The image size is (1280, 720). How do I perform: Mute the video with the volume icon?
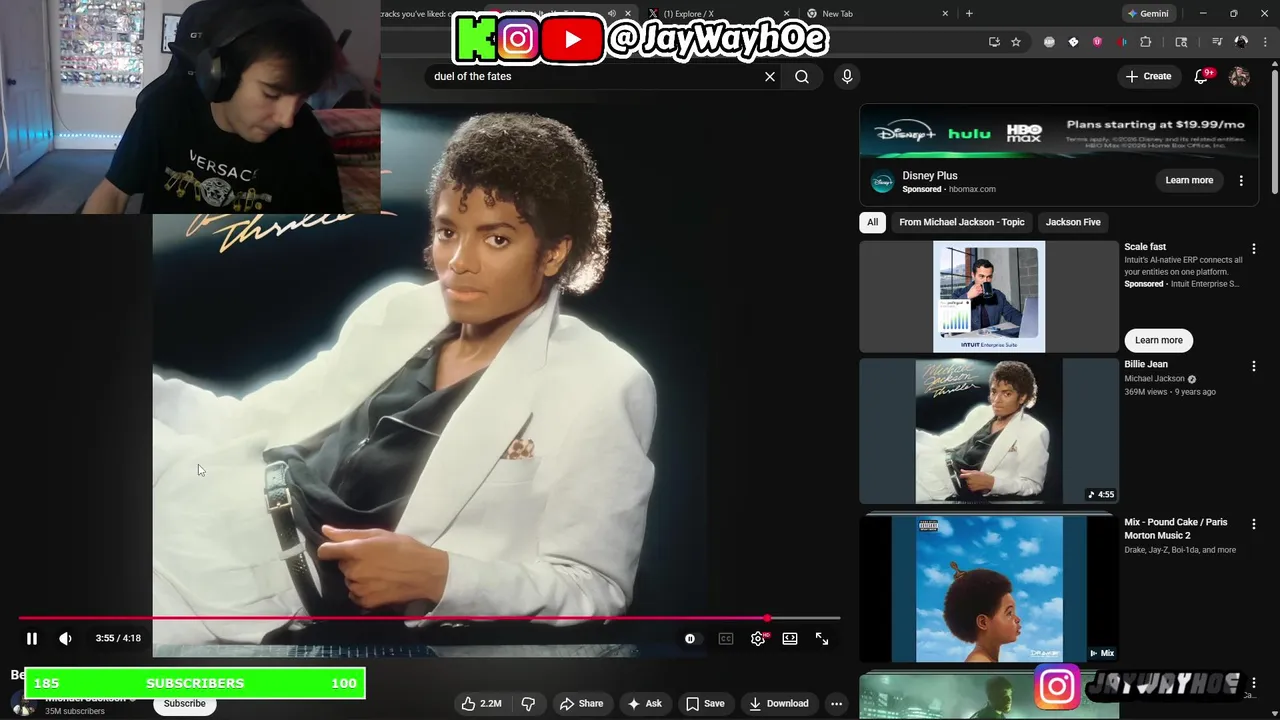[65, 638]
